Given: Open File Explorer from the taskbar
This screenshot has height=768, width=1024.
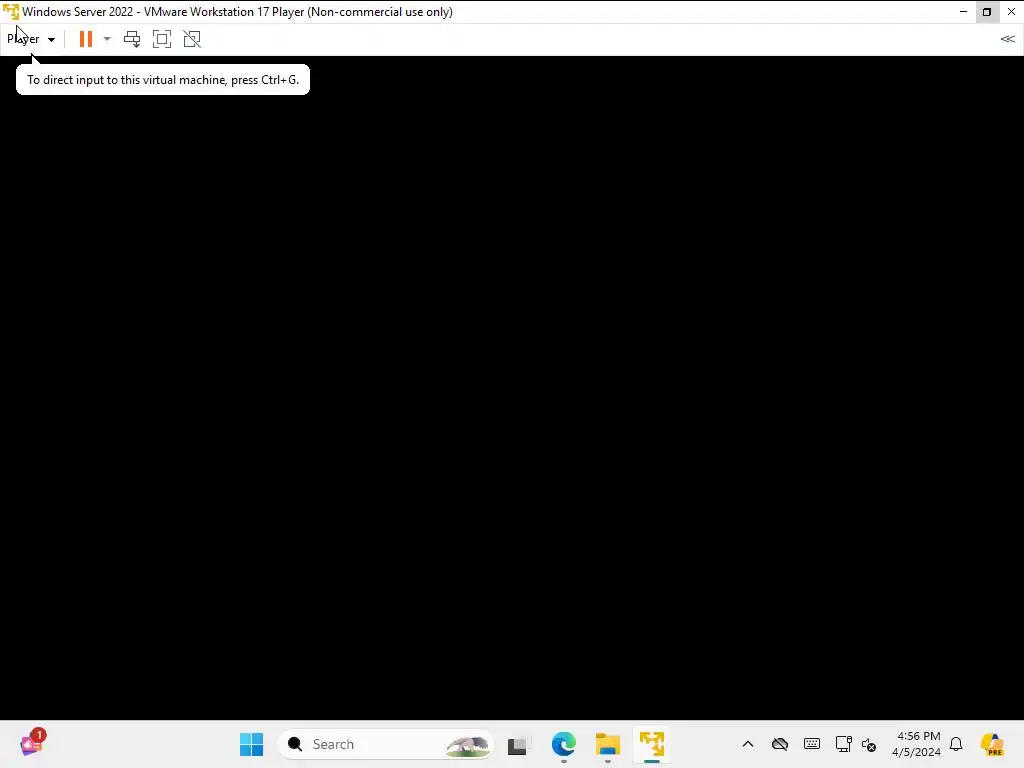Looking at the screenshot, I should pos(607,744).
